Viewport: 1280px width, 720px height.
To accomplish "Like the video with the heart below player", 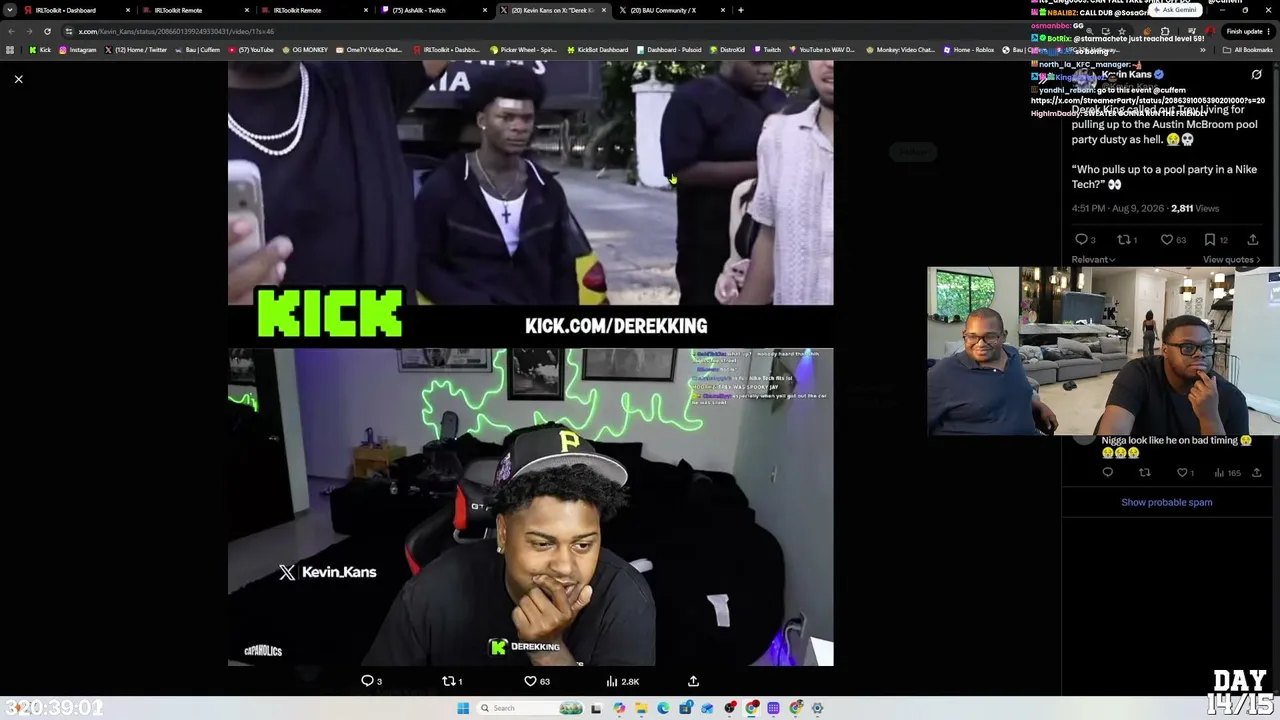I will pyautogui.click(x=537, y=681).
